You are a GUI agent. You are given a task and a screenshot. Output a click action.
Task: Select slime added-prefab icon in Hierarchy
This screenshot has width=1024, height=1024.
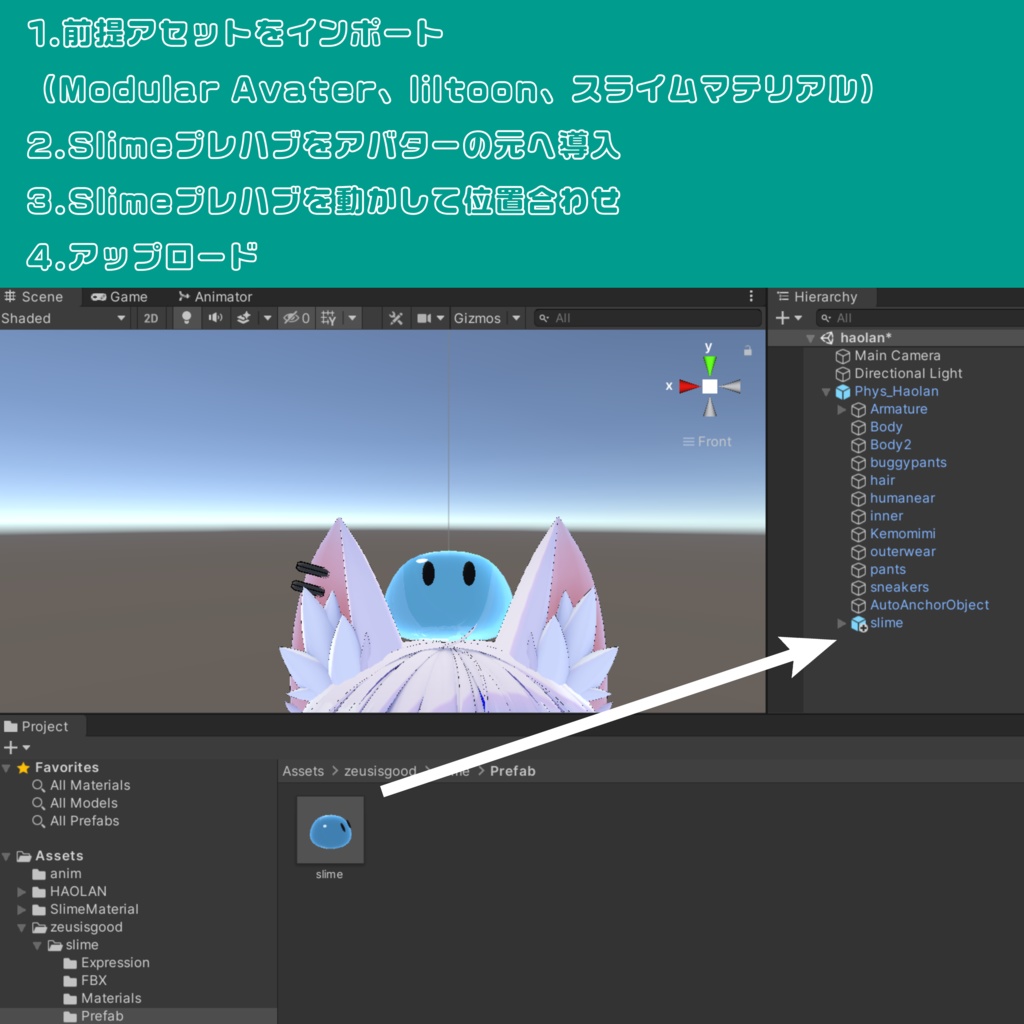[859, 624]
